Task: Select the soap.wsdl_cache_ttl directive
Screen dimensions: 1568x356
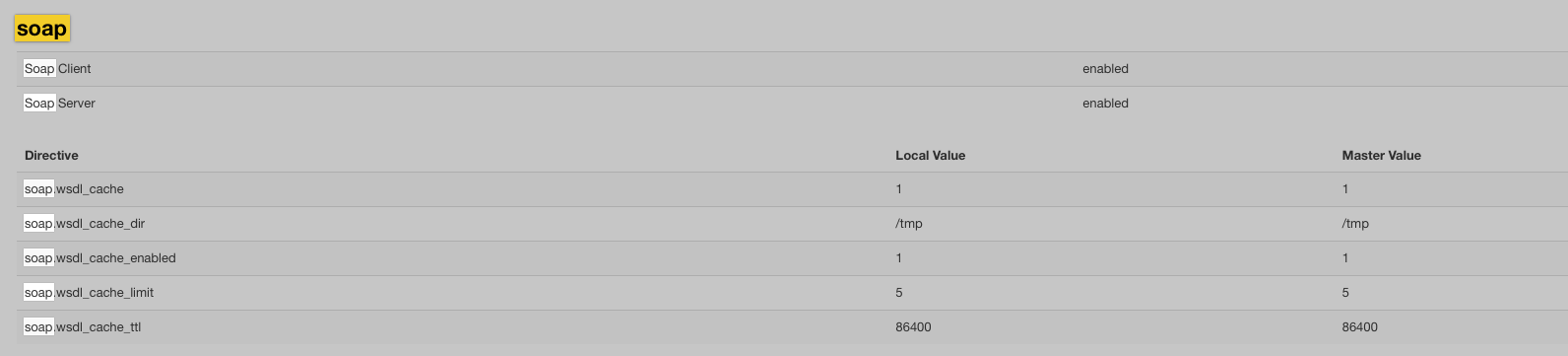Action: [x=83, y=327]
